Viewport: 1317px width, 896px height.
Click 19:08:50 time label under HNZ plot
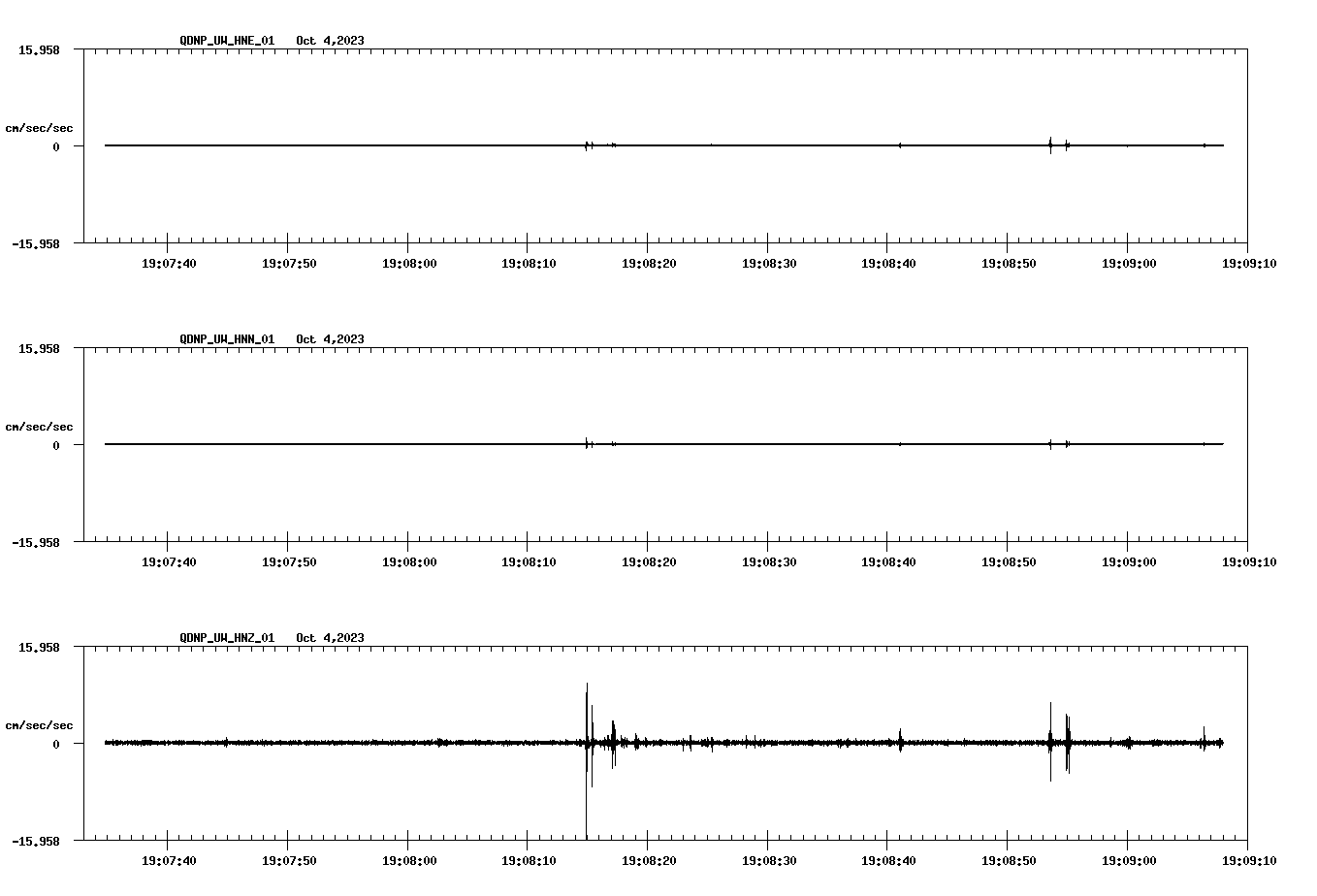pyautogui.click(x=1009, y=860)
